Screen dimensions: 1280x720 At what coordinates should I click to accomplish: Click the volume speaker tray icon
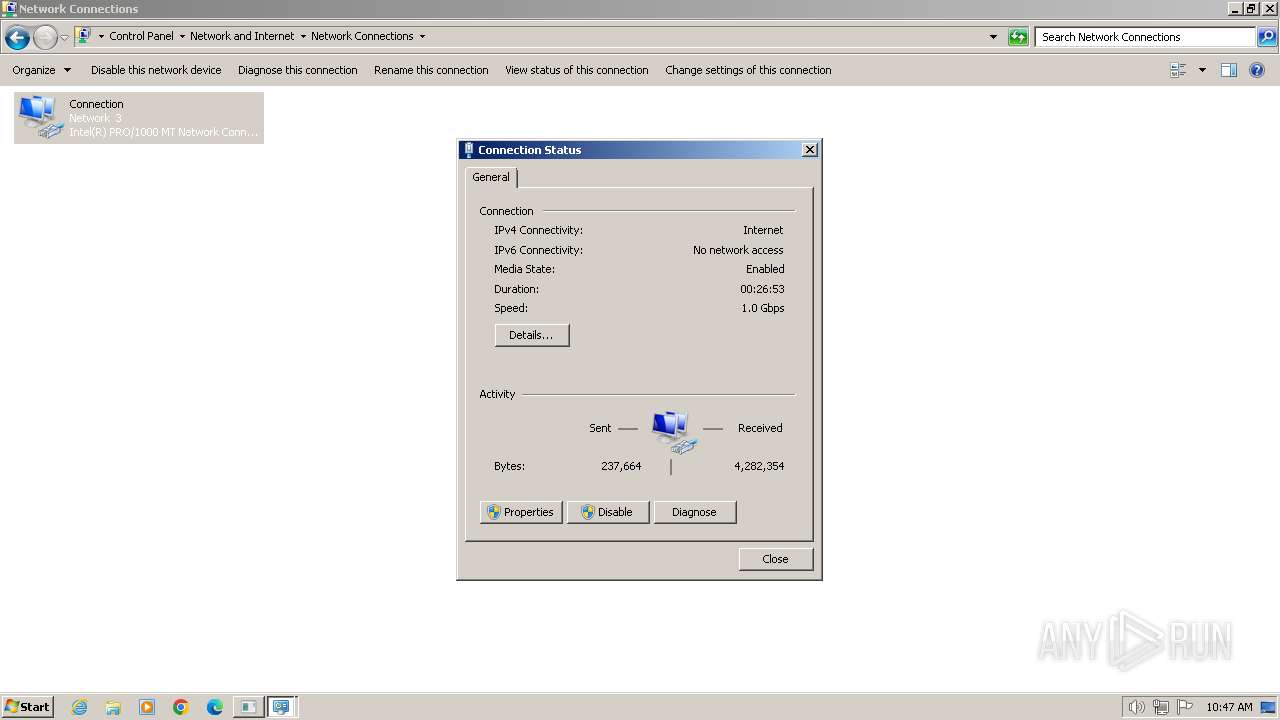coord(1136,707)
